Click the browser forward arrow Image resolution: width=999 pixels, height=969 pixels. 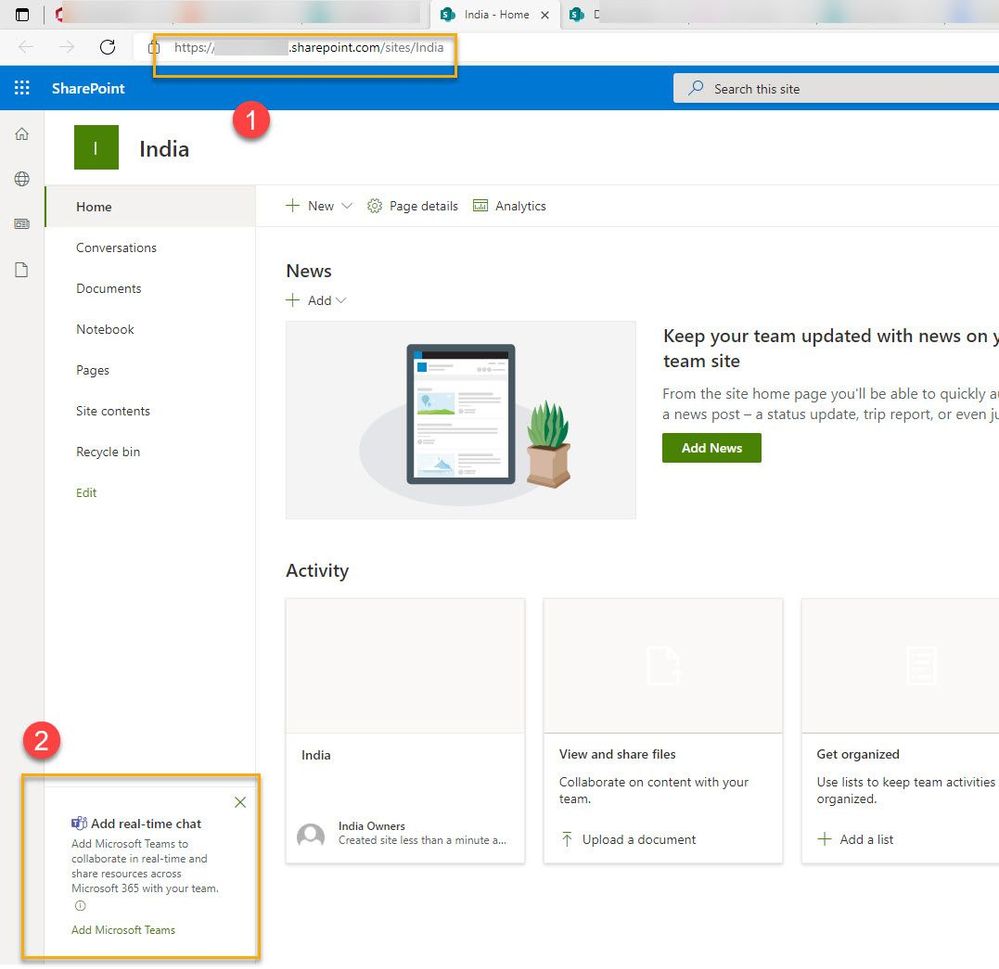(x=67, y=47)
